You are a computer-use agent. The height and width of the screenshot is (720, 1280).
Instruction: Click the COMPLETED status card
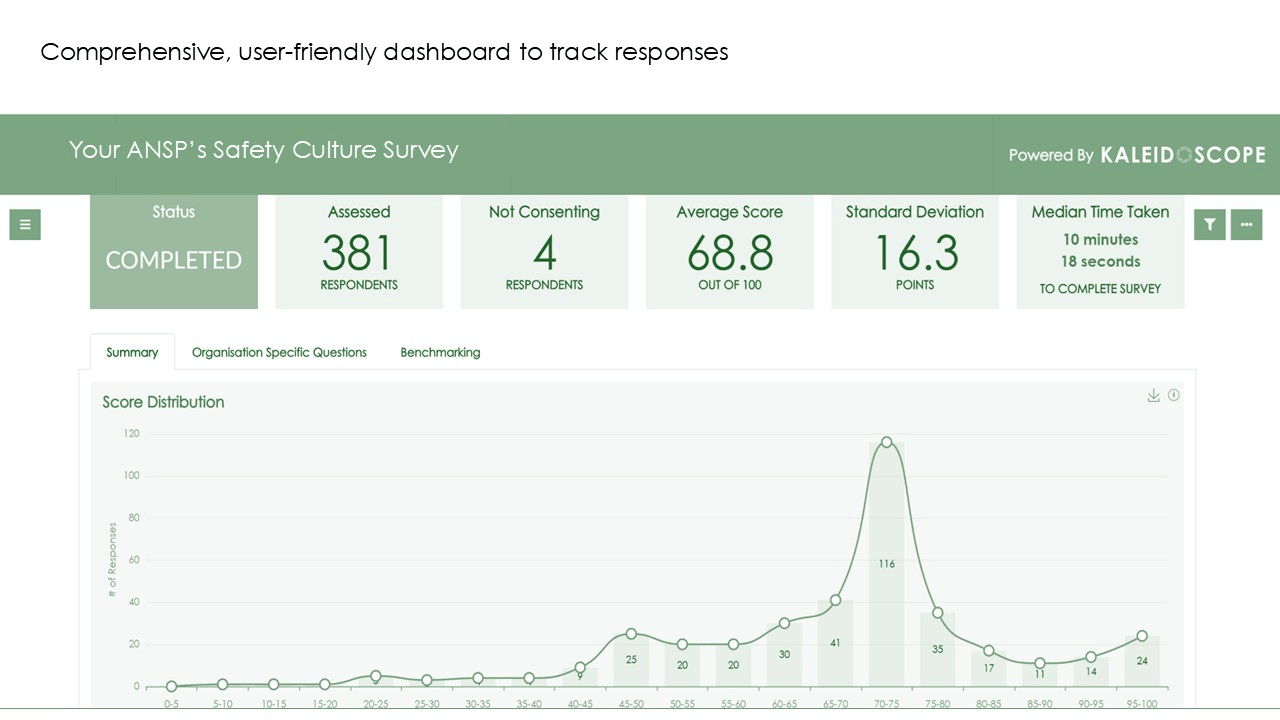[x=174, y=251]
